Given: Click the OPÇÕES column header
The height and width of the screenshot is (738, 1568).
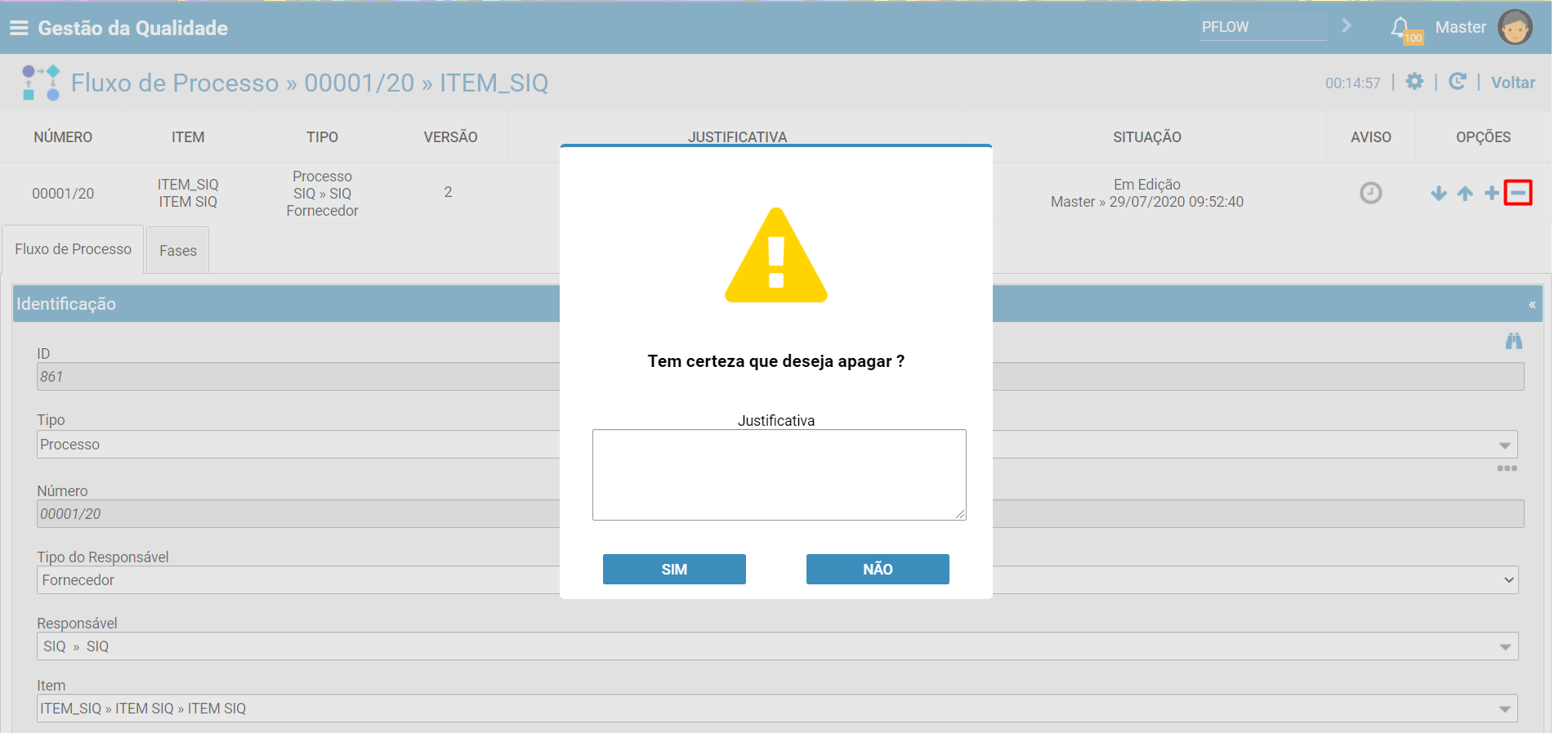Looking at the screenshot, I should 1483,137.
